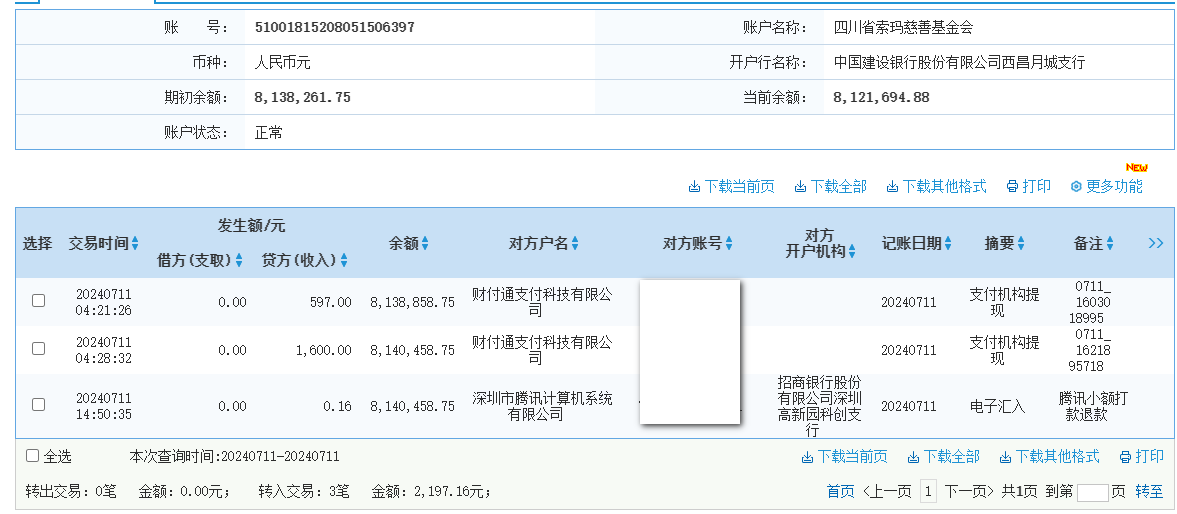Click the 1,600.00 credit amount

pos(323,350)
